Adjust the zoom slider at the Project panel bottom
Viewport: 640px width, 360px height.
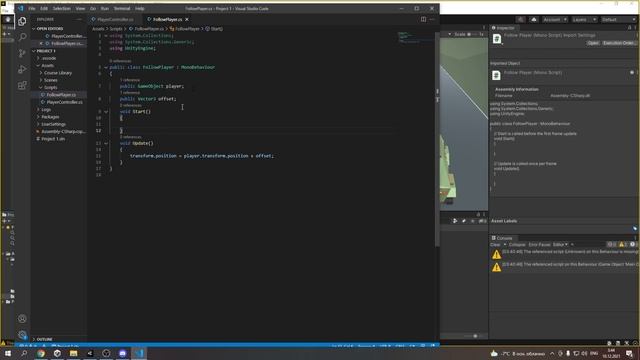(x=475, y=336)
